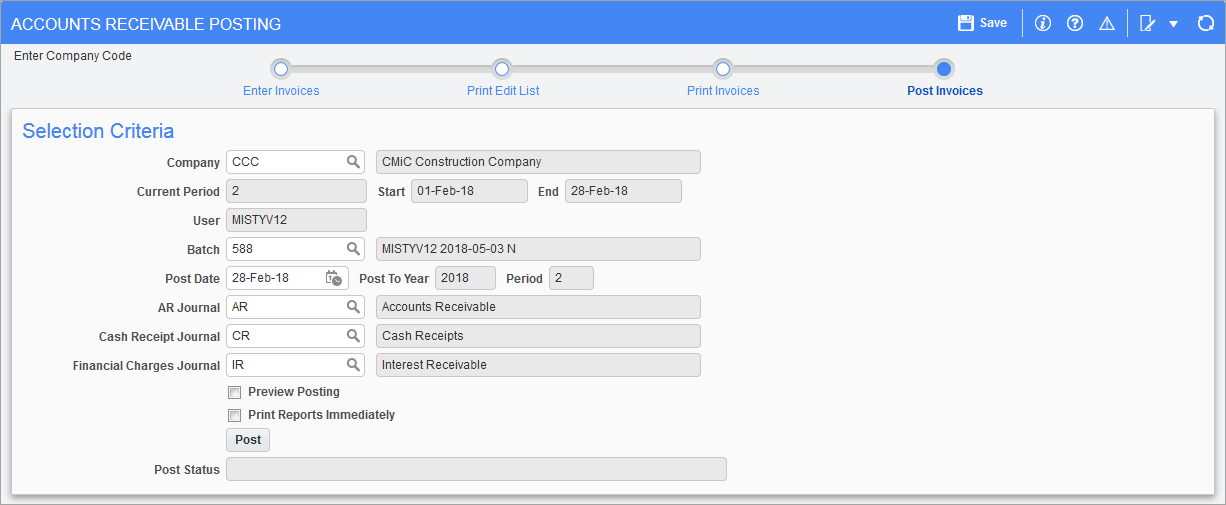Open Batch lookup magnifier icon
This screenshot has height=505, width=1226.
coord(353,249)
